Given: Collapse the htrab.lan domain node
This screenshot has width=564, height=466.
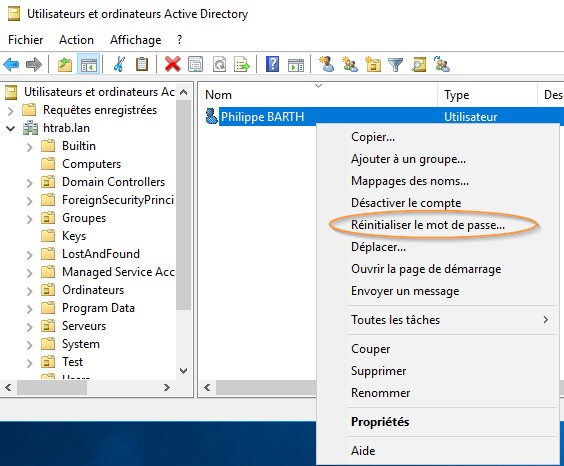Looking at the screenshot, I should (x=11, y=128).
